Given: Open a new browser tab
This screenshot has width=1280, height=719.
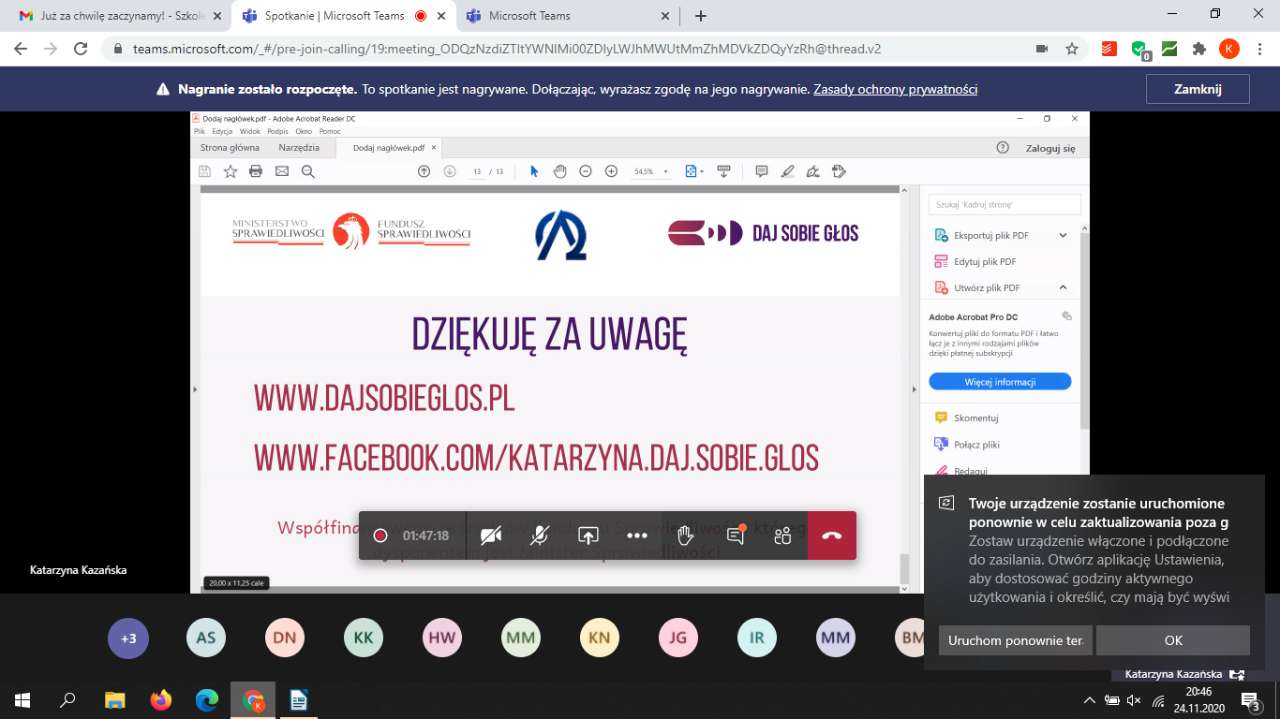Looking at the screenshot, I should [x=701, y=16].
